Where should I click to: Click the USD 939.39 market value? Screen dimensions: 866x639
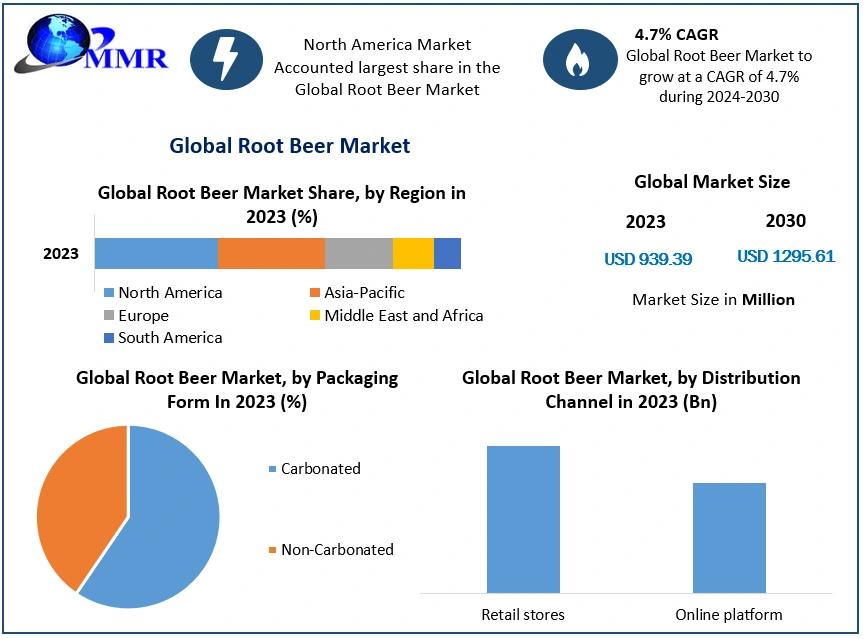648,259
